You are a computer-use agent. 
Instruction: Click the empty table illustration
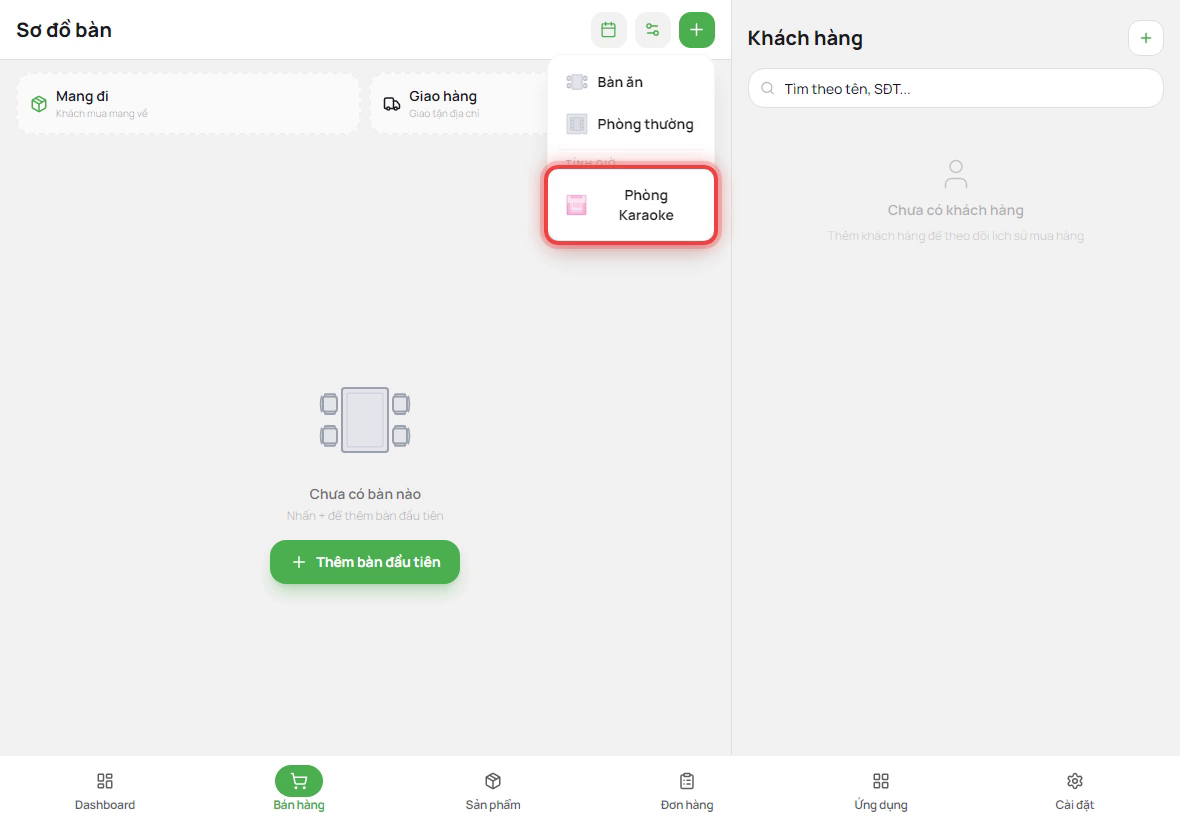point(365,420)
